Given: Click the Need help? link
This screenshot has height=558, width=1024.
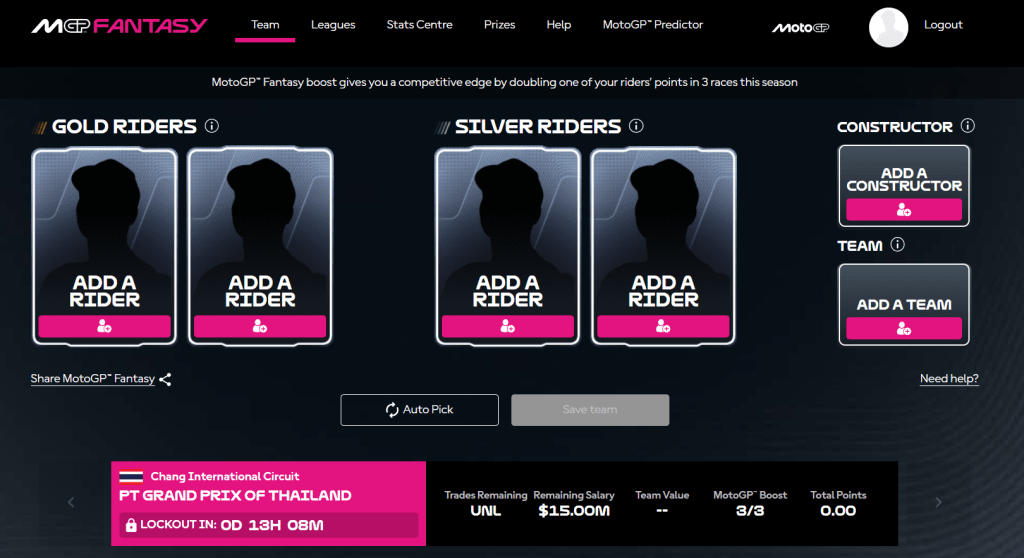Looking at the screenshot, I should (x=949, y=379).
